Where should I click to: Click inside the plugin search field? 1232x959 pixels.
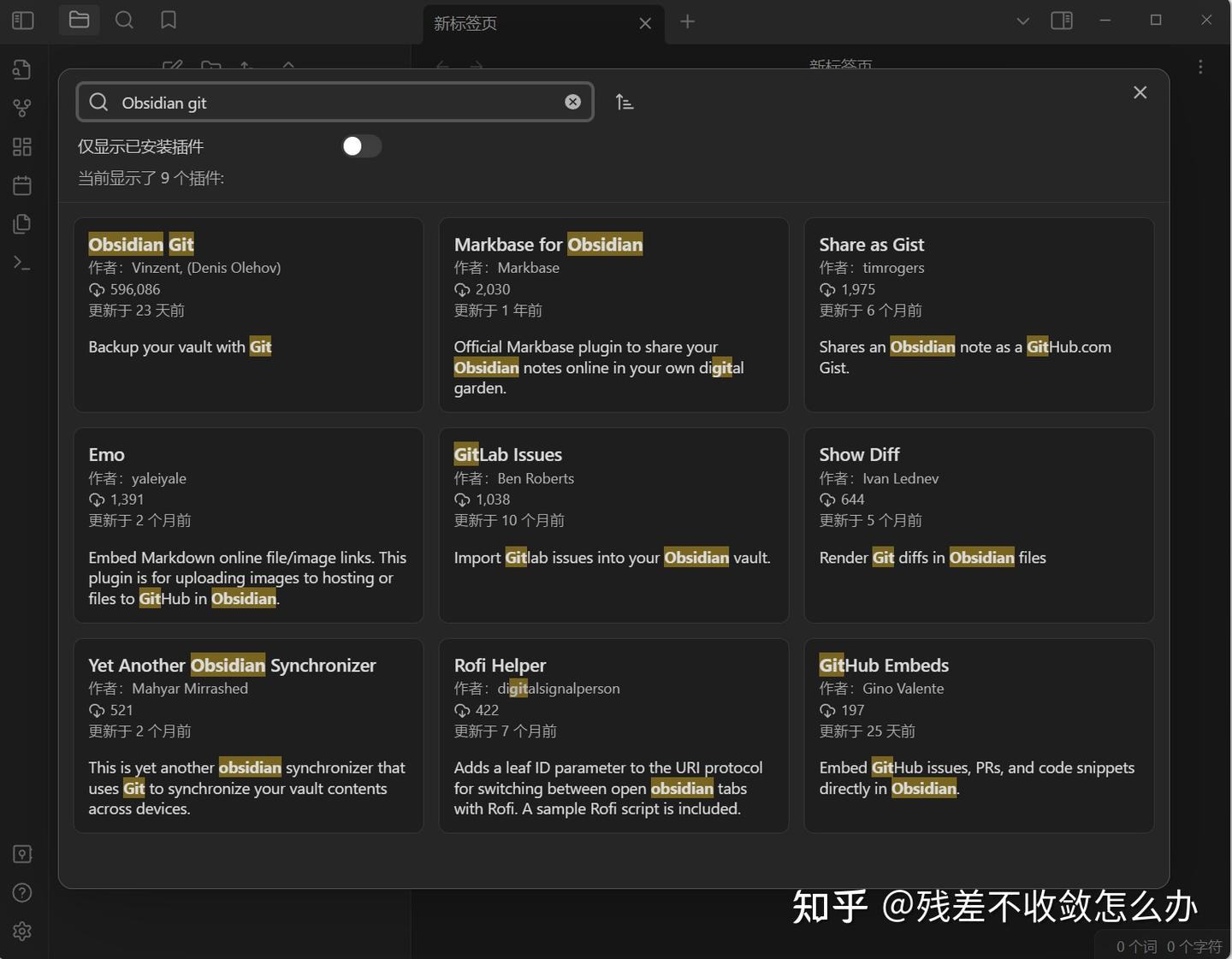(334, 102)
